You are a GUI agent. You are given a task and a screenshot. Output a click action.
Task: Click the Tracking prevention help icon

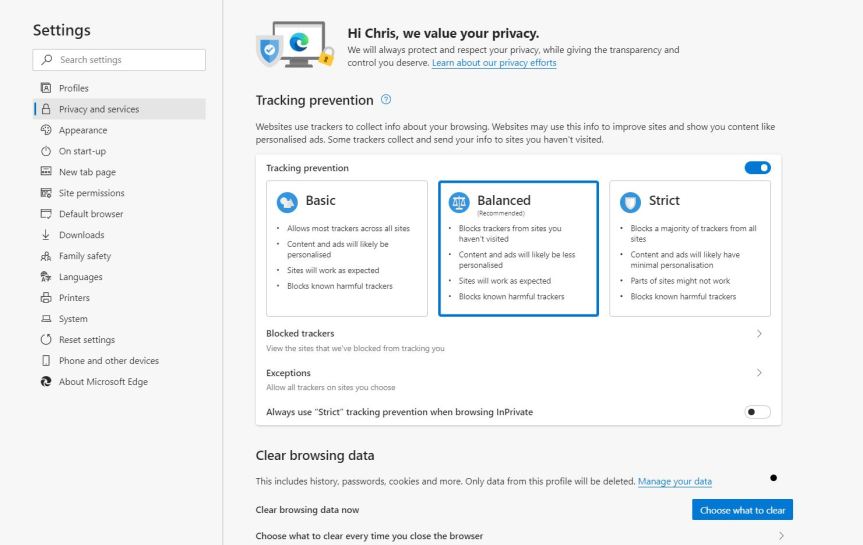coord(386,100)
